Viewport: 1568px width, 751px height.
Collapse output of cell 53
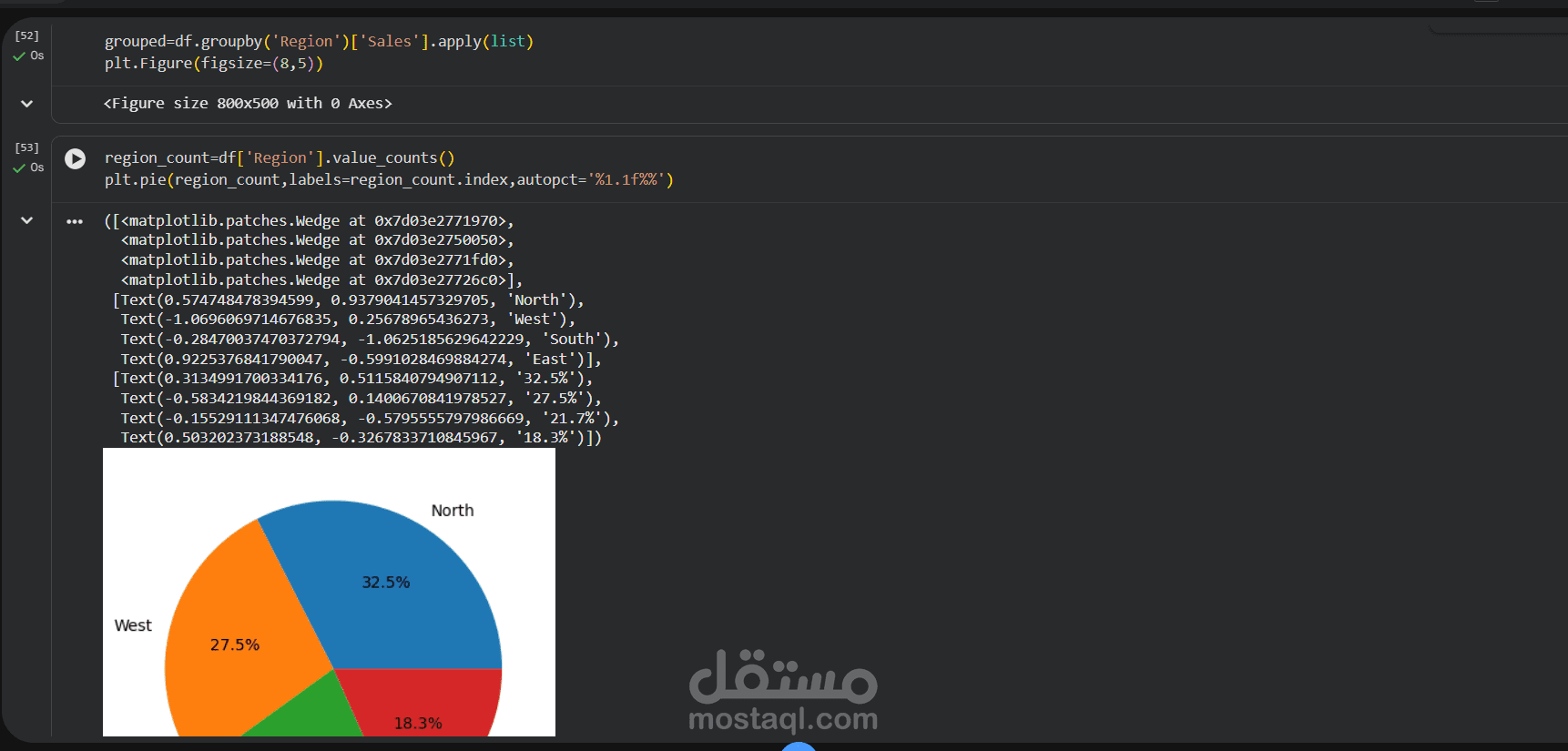point(27,220)
